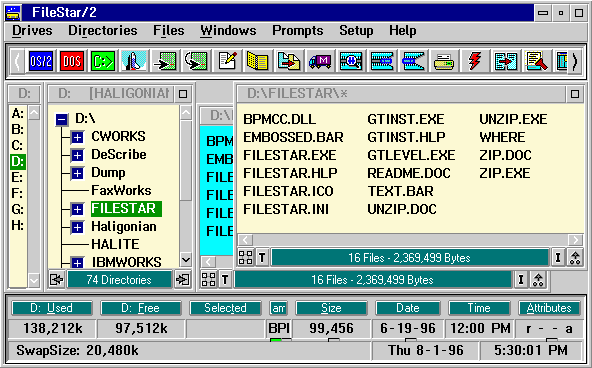The image size is (592, 368).
Task: Expand the CWORKS directory
Action: [77, 137]
